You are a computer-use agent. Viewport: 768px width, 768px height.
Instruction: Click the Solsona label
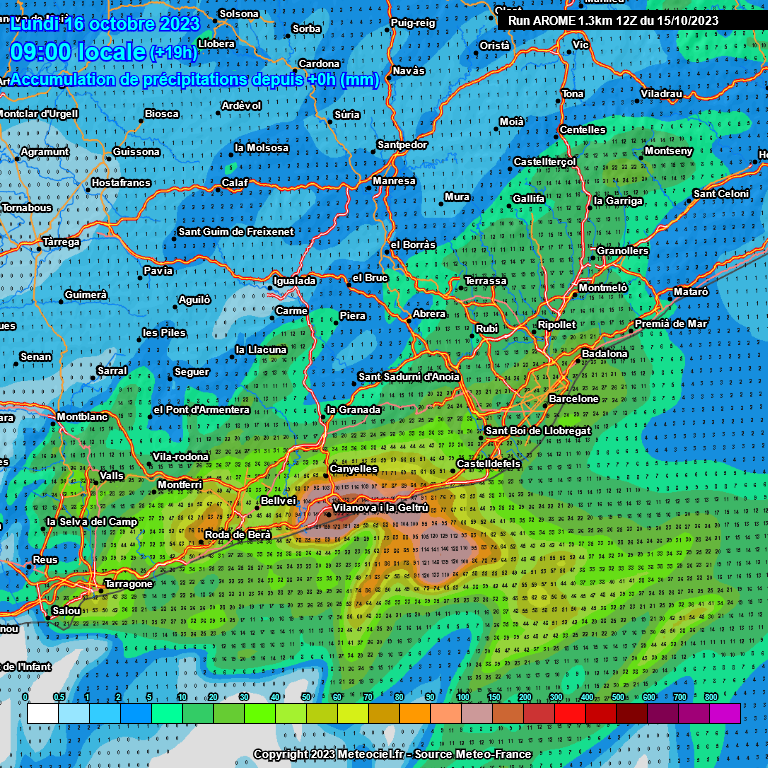click(239, 14)
